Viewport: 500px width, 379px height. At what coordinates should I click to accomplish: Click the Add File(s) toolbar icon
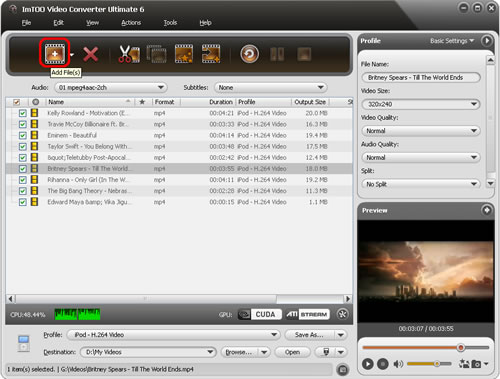(55, 53)
